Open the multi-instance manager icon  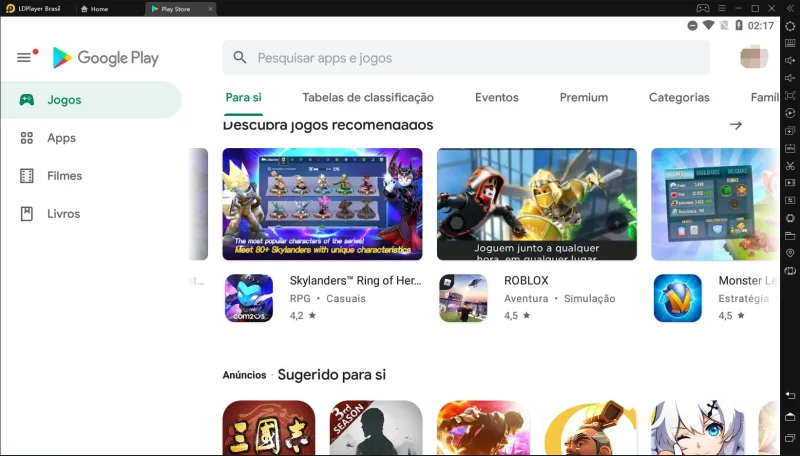[x=790, y=131]
